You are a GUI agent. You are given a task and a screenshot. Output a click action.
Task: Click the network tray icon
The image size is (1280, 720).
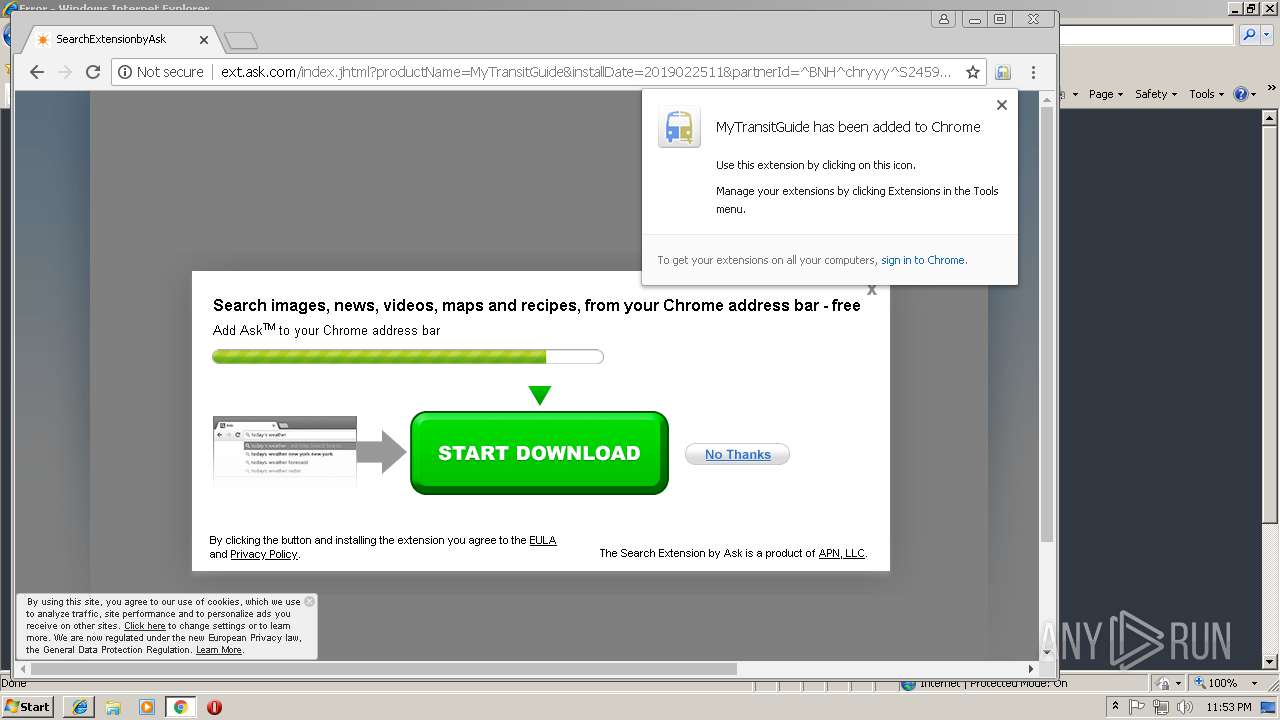(1161, 707)
